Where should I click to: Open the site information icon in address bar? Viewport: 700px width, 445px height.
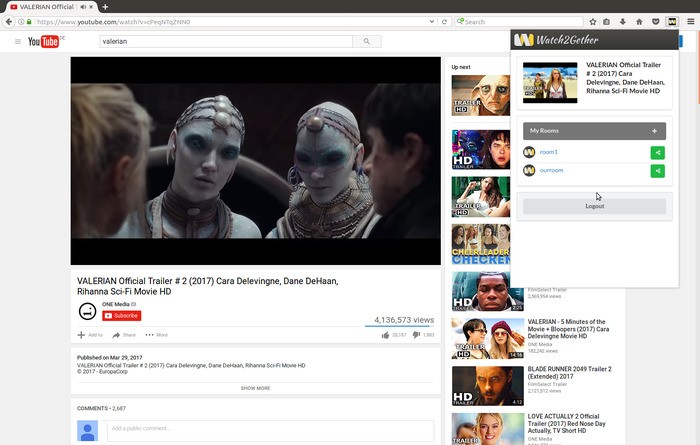(21, 21)
